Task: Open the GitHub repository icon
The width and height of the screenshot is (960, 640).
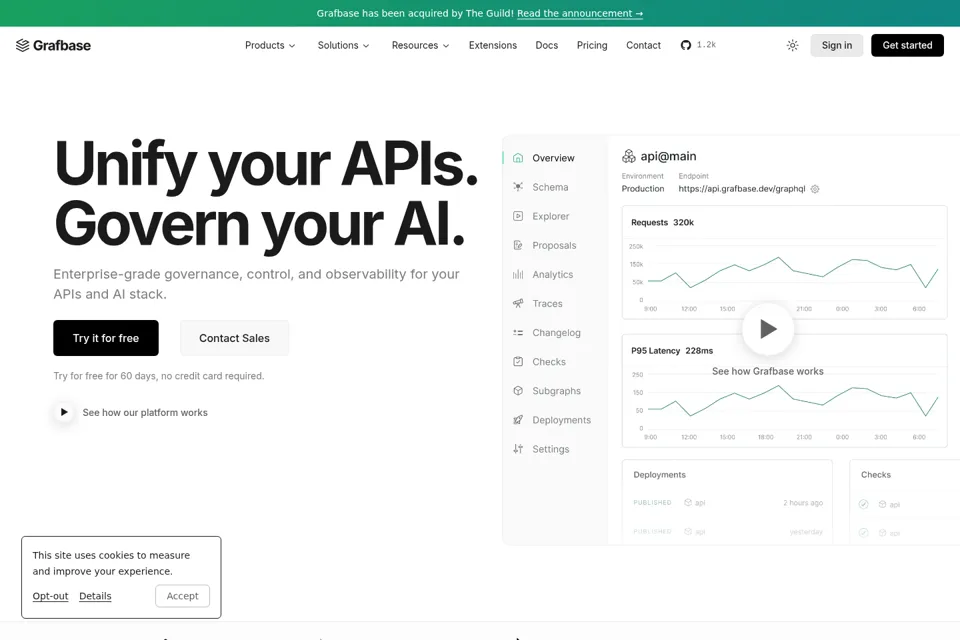Action: coord(686,45)
